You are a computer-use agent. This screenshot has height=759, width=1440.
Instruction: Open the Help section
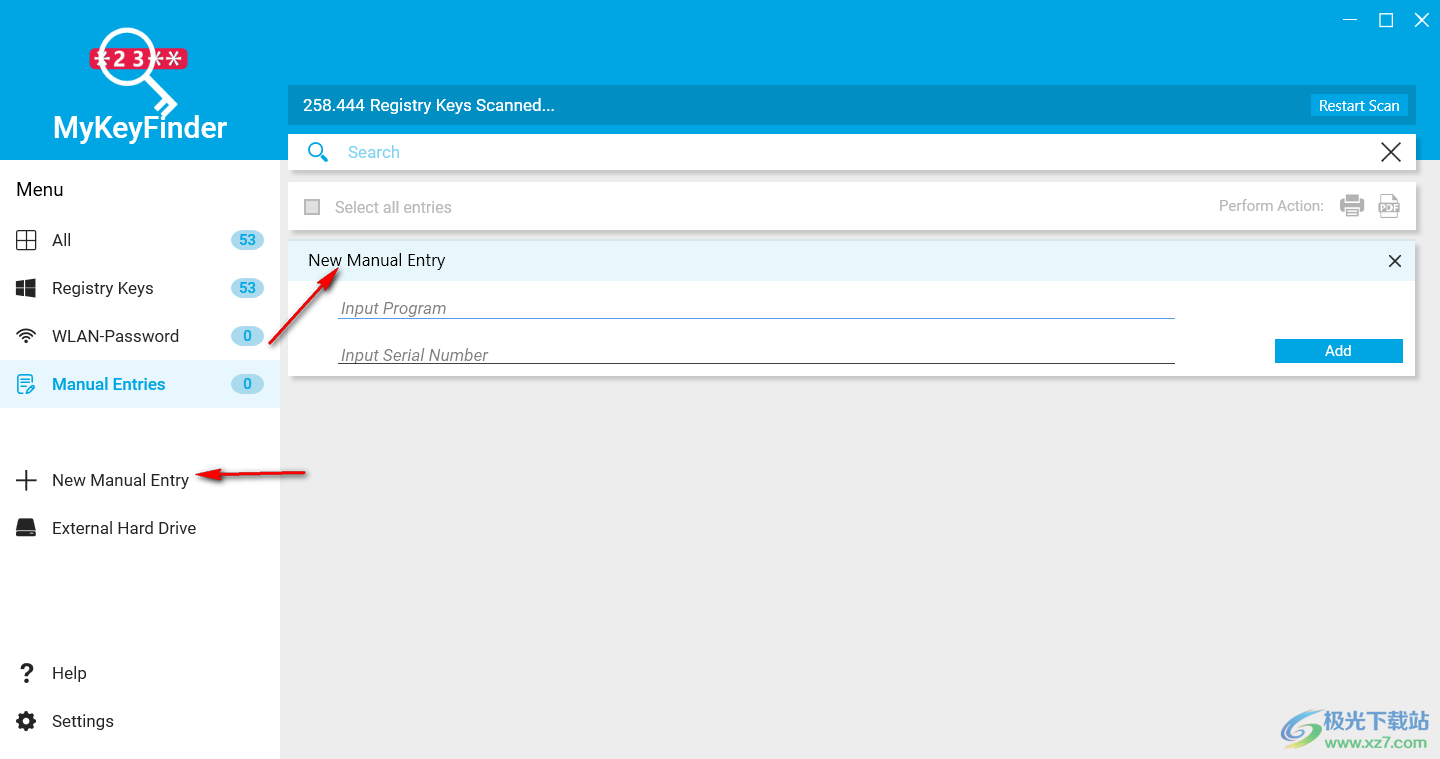[x=140, y=673]
